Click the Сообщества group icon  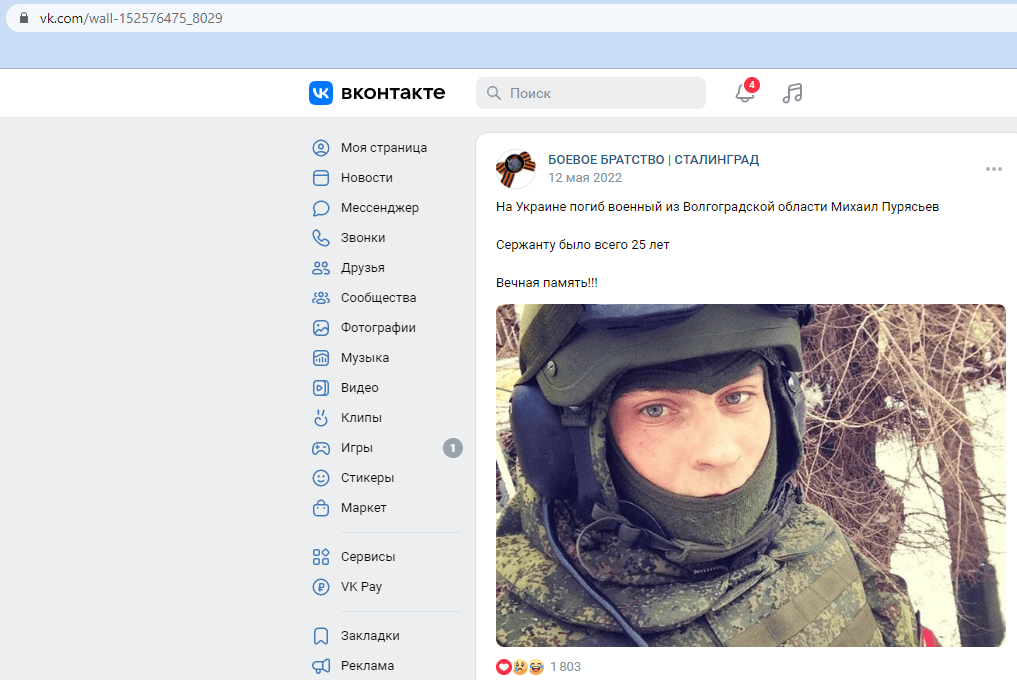click(321, 298)
